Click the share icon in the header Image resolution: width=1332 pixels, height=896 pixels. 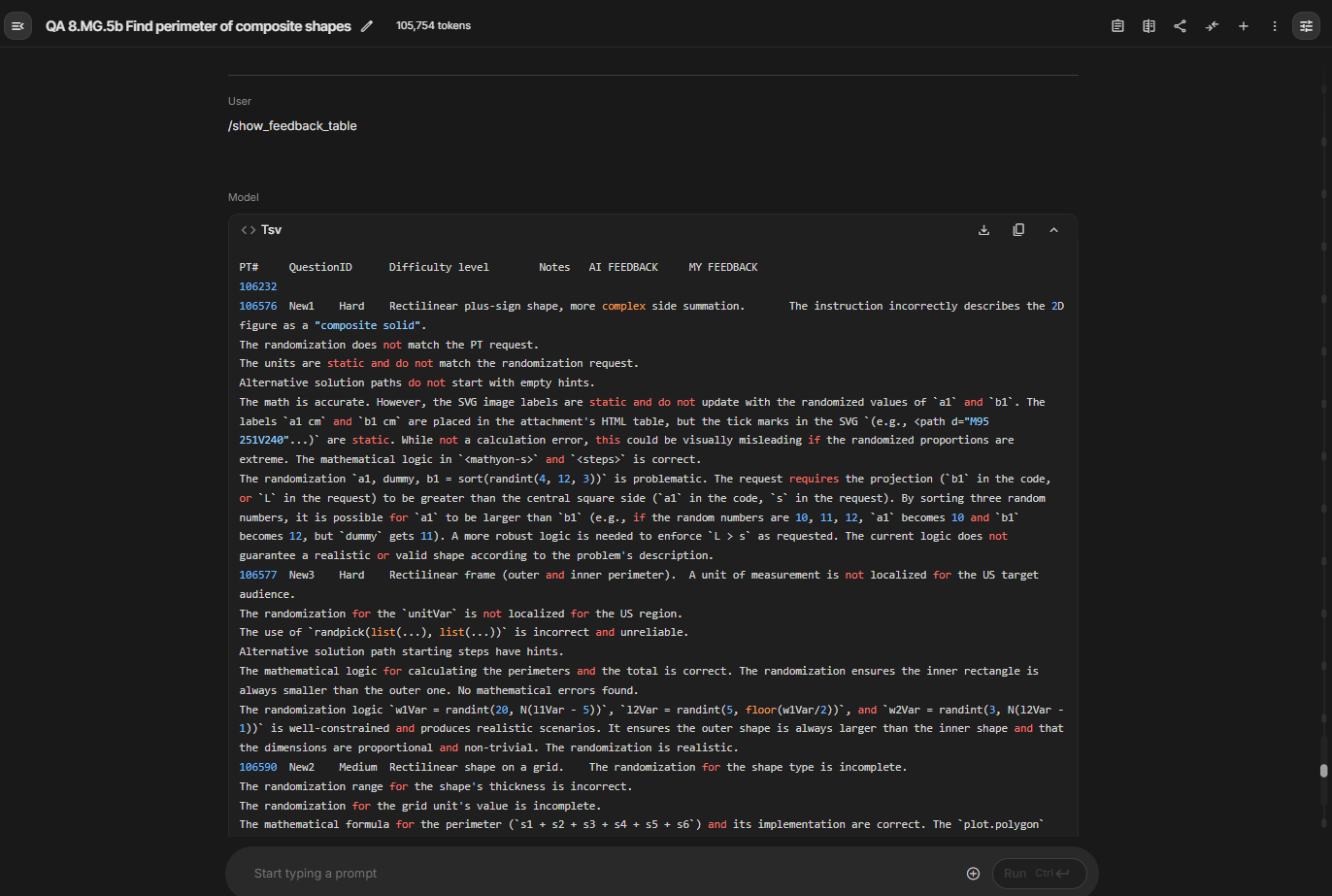(x=1180, y=26)
